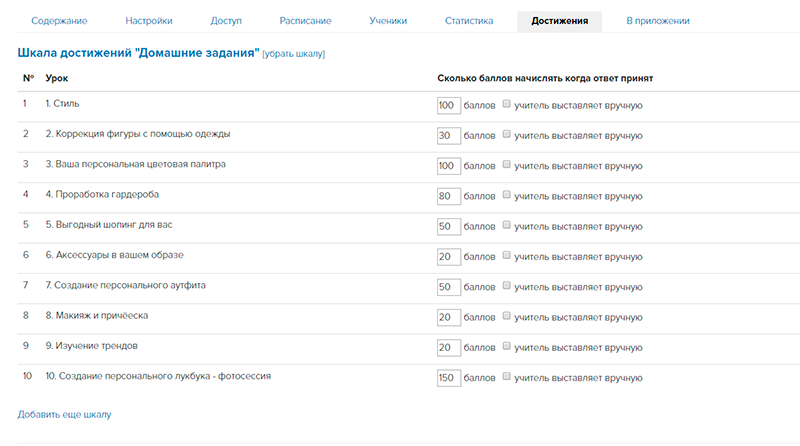Focus the points input for lesson 10 фотосессия
This screenshot has height=446, width=800.
click(x=448, y=378)
